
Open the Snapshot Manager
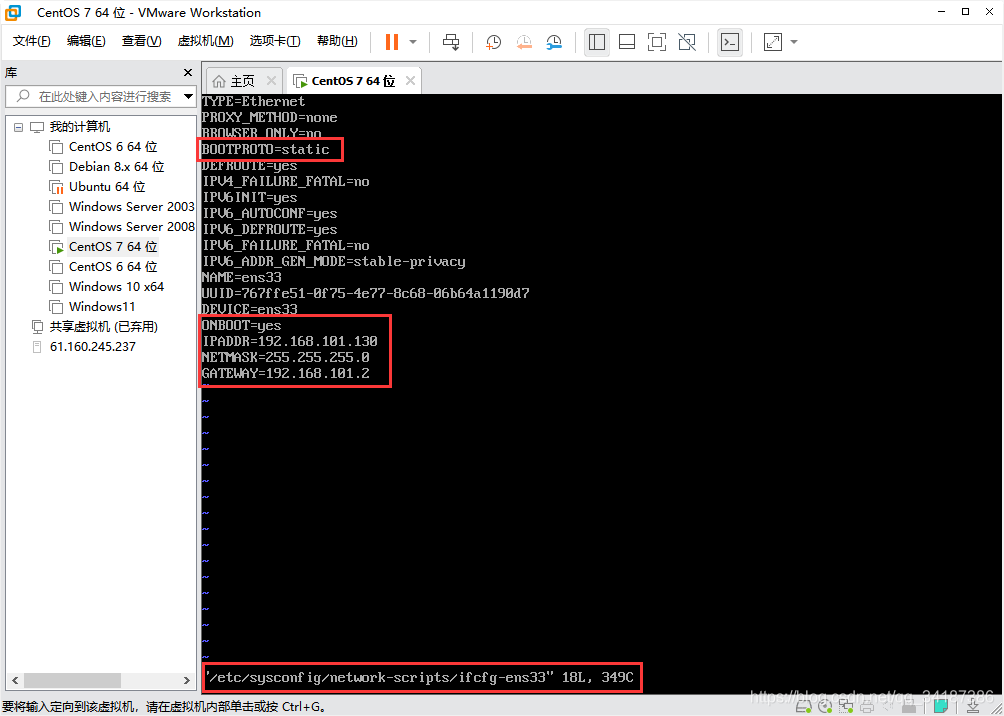[x=556, y=42]
